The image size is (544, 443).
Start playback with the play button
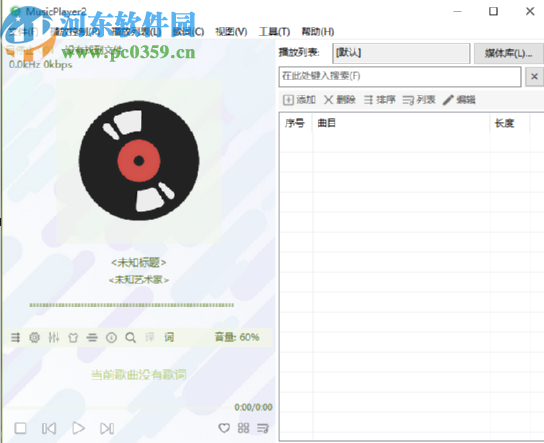click(78, 428)
